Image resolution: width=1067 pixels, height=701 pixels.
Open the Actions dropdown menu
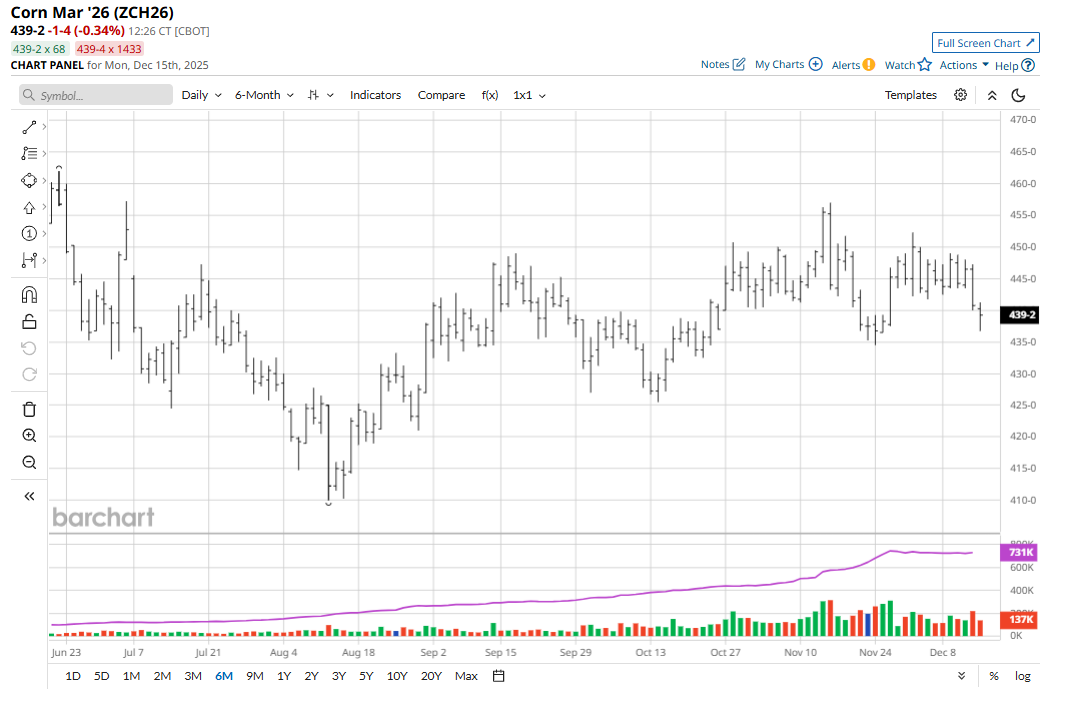[964, 65]
